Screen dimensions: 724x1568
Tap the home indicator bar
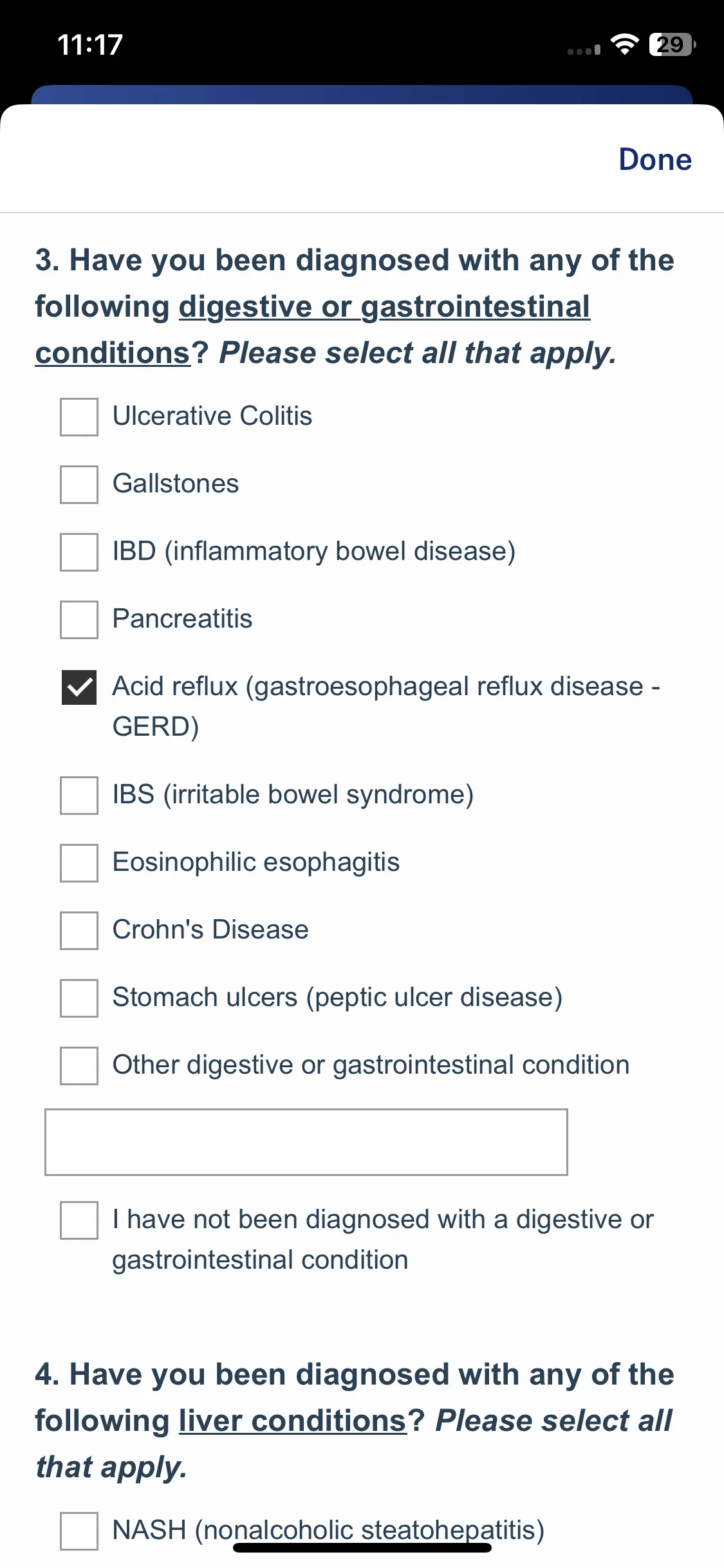coord(362,1548)
